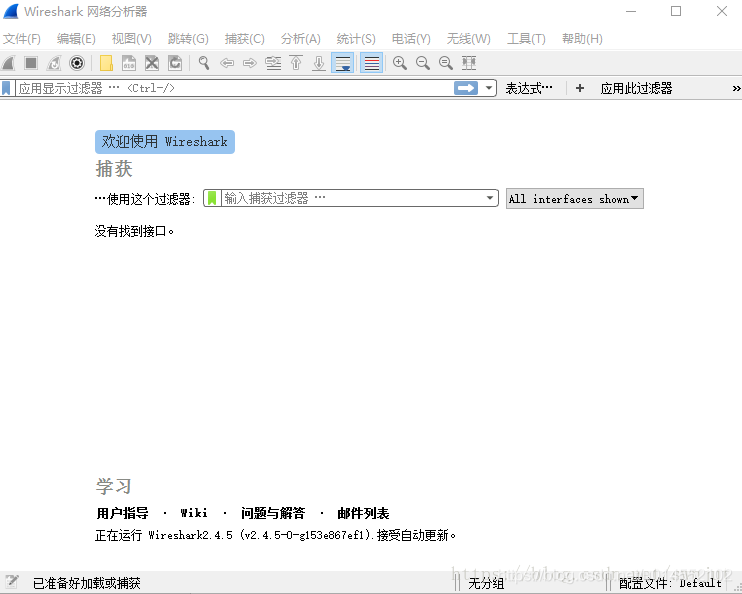Open 问题与解答 Q&A link

tap(273, 513)
